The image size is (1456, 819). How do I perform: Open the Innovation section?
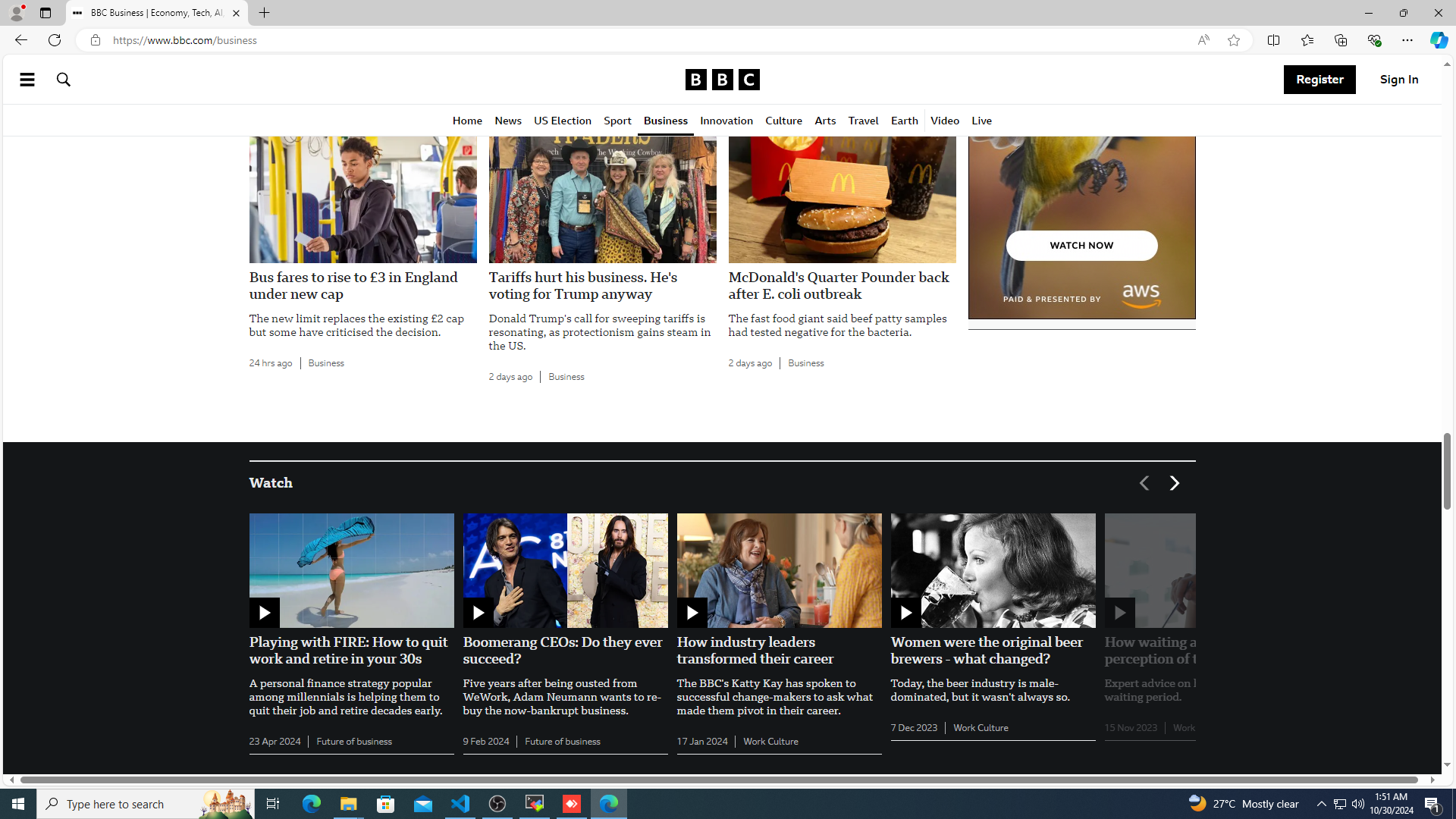coord(726,121)
